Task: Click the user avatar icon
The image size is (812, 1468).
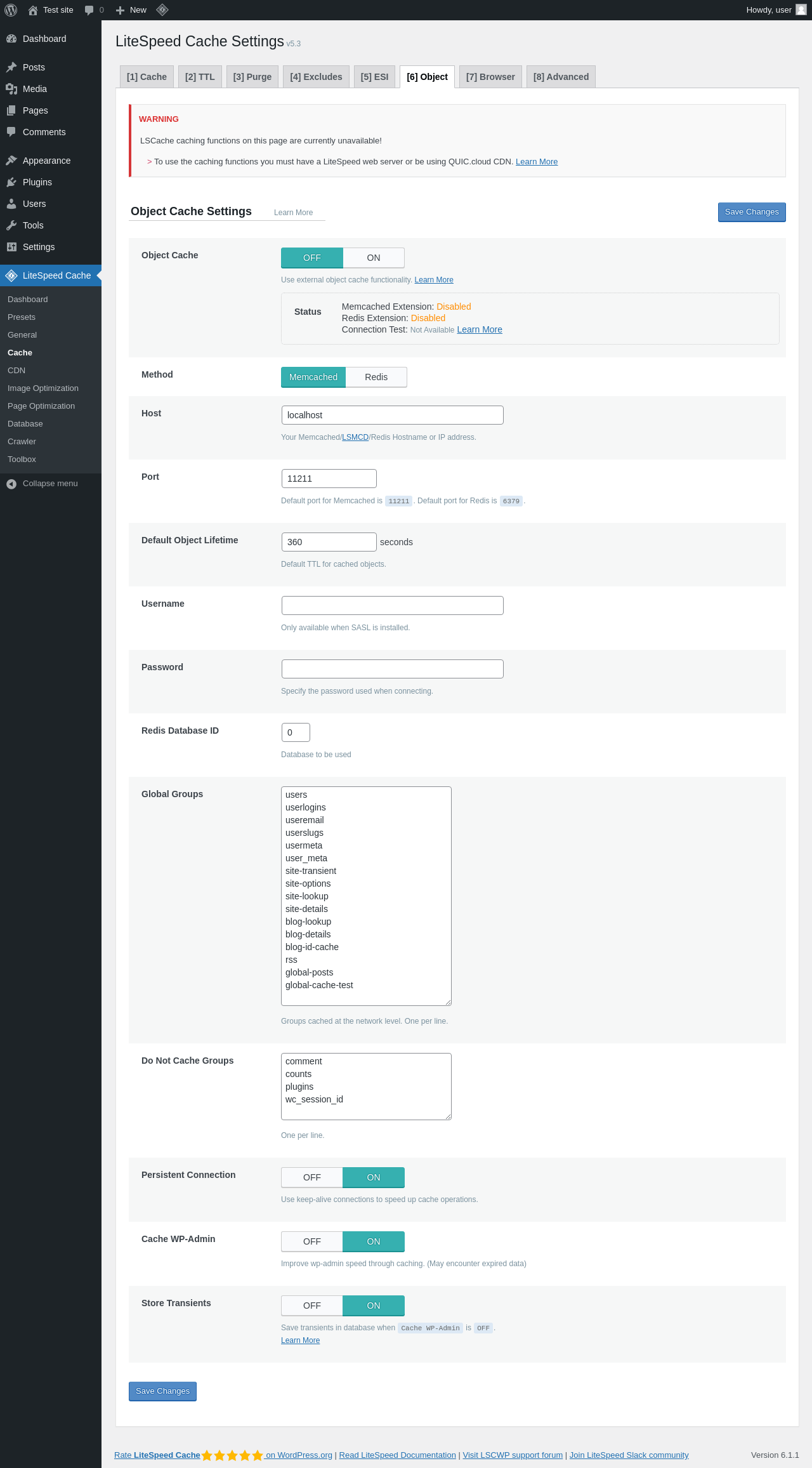Action: click(801, 10)
